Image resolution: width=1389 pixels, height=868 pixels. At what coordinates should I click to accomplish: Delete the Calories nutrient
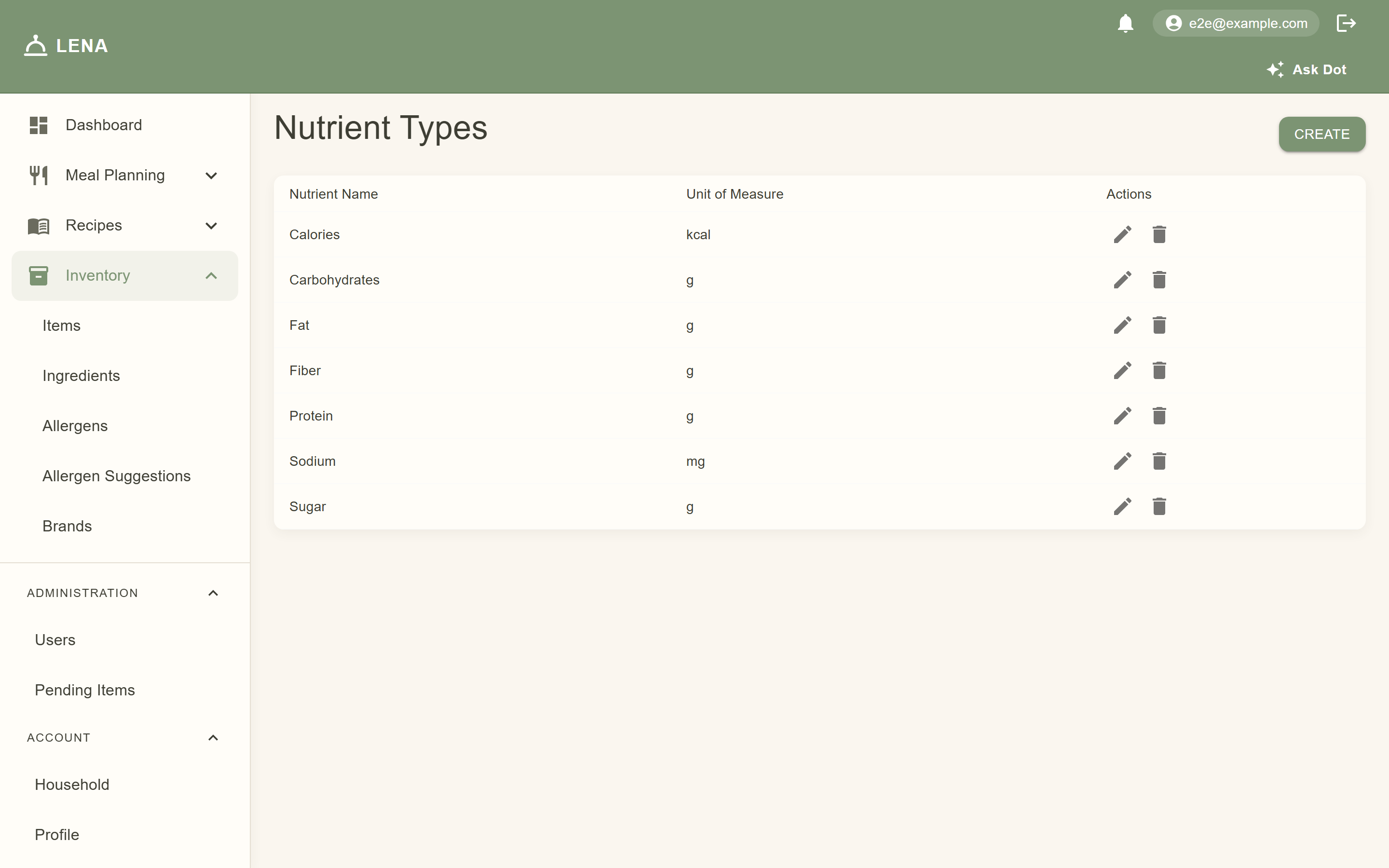(1159, 234)
